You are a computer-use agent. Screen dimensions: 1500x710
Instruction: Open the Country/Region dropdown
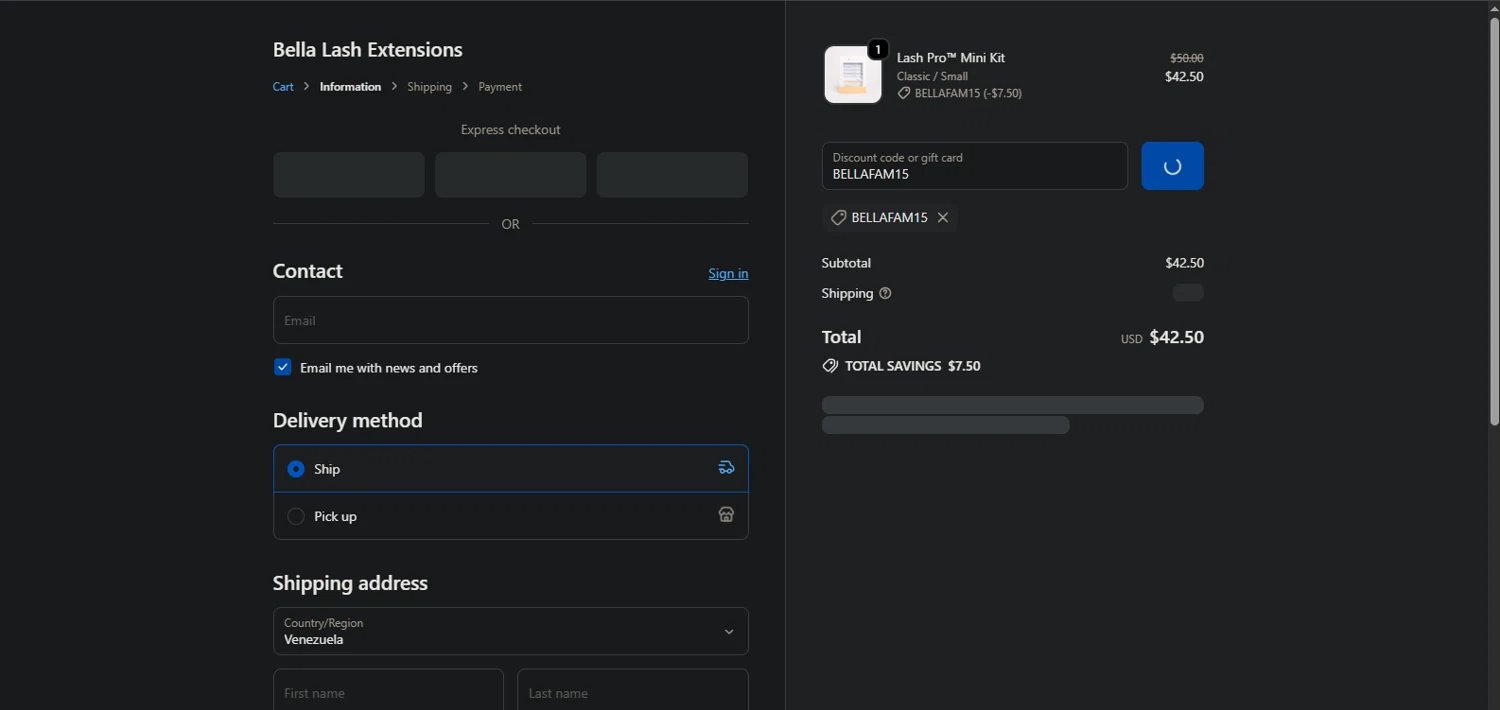click(x=511, y=631)
